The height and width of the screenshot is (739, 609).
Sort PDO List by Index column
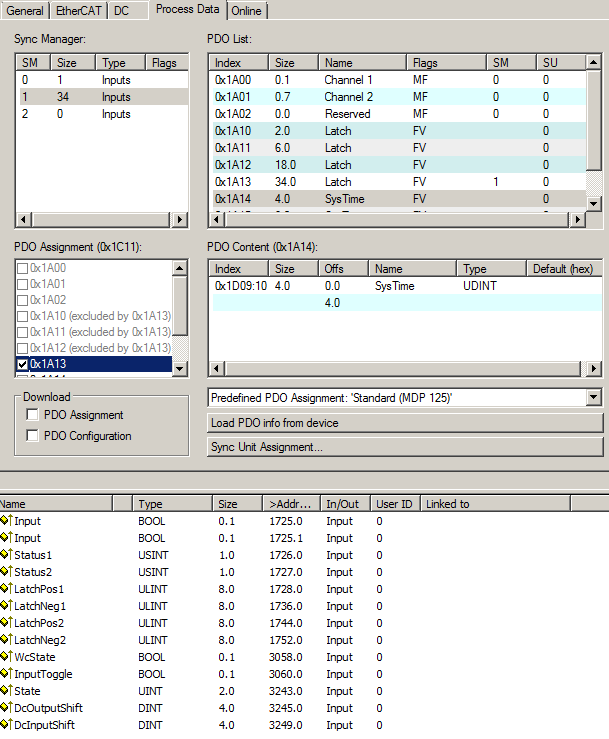click(x=239, y=63)
